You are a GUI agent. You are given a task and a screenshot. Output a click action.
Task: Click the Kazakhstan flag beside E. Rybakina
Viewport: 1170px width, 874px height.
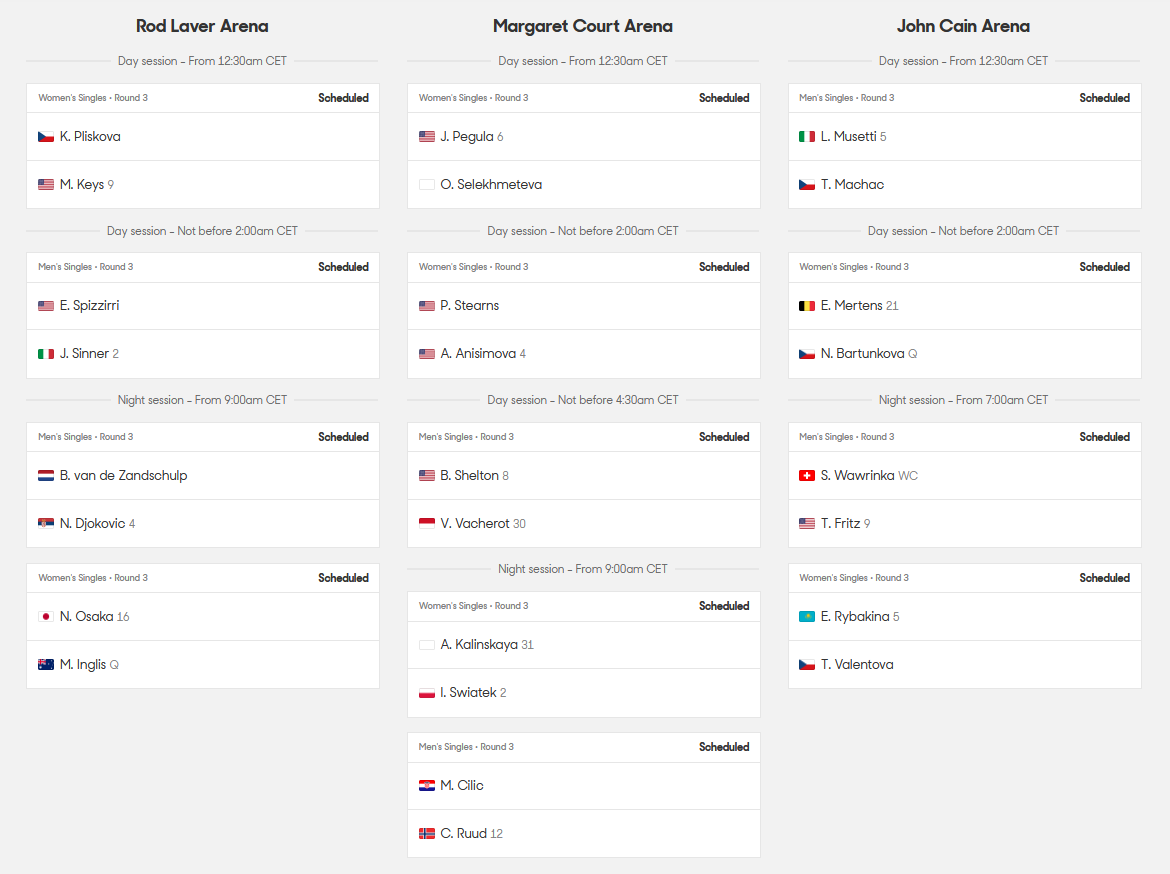(807, 617)
